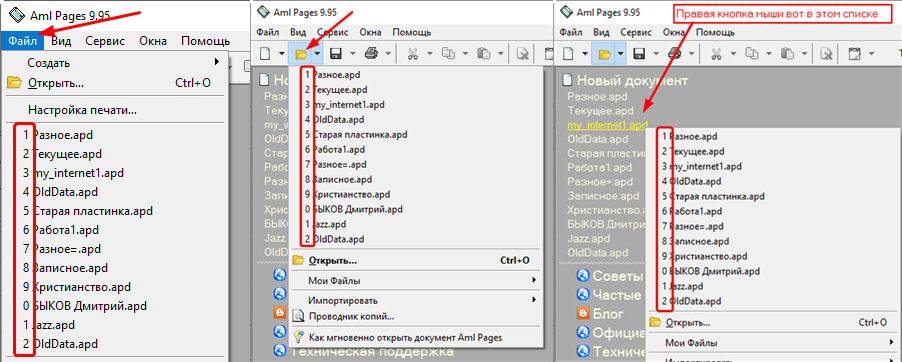The width and height of the screenshot is (902, 362).
Task: Choose Открыть... in right window popup menu
Action: click(774, 322)
